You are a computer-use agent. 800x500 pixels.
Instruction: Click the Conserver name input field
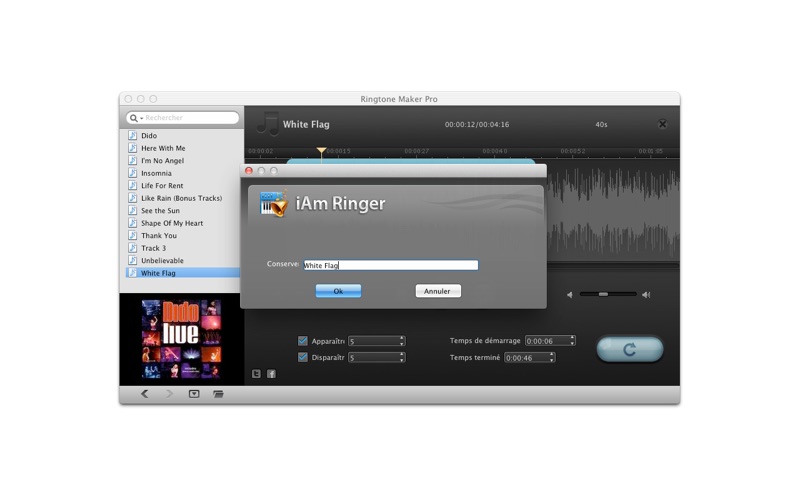pos(391,265)
